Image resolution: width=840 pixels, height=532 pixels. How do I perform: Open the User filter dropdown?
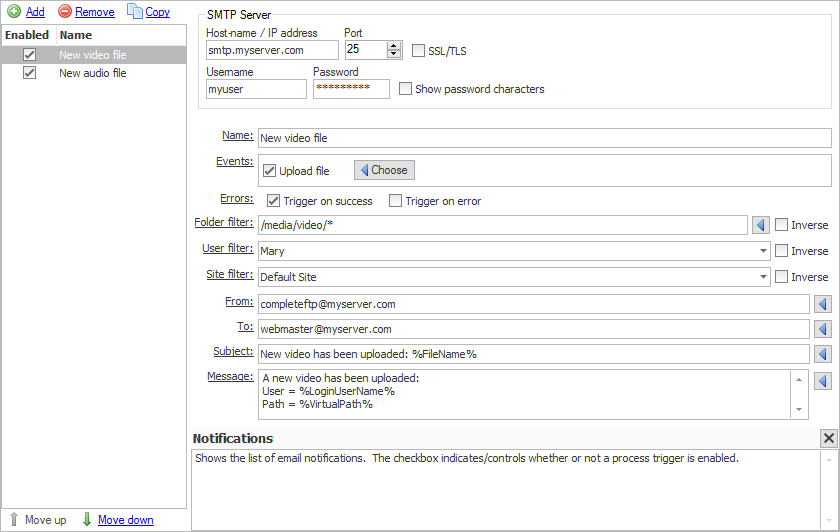click(763, 251)
